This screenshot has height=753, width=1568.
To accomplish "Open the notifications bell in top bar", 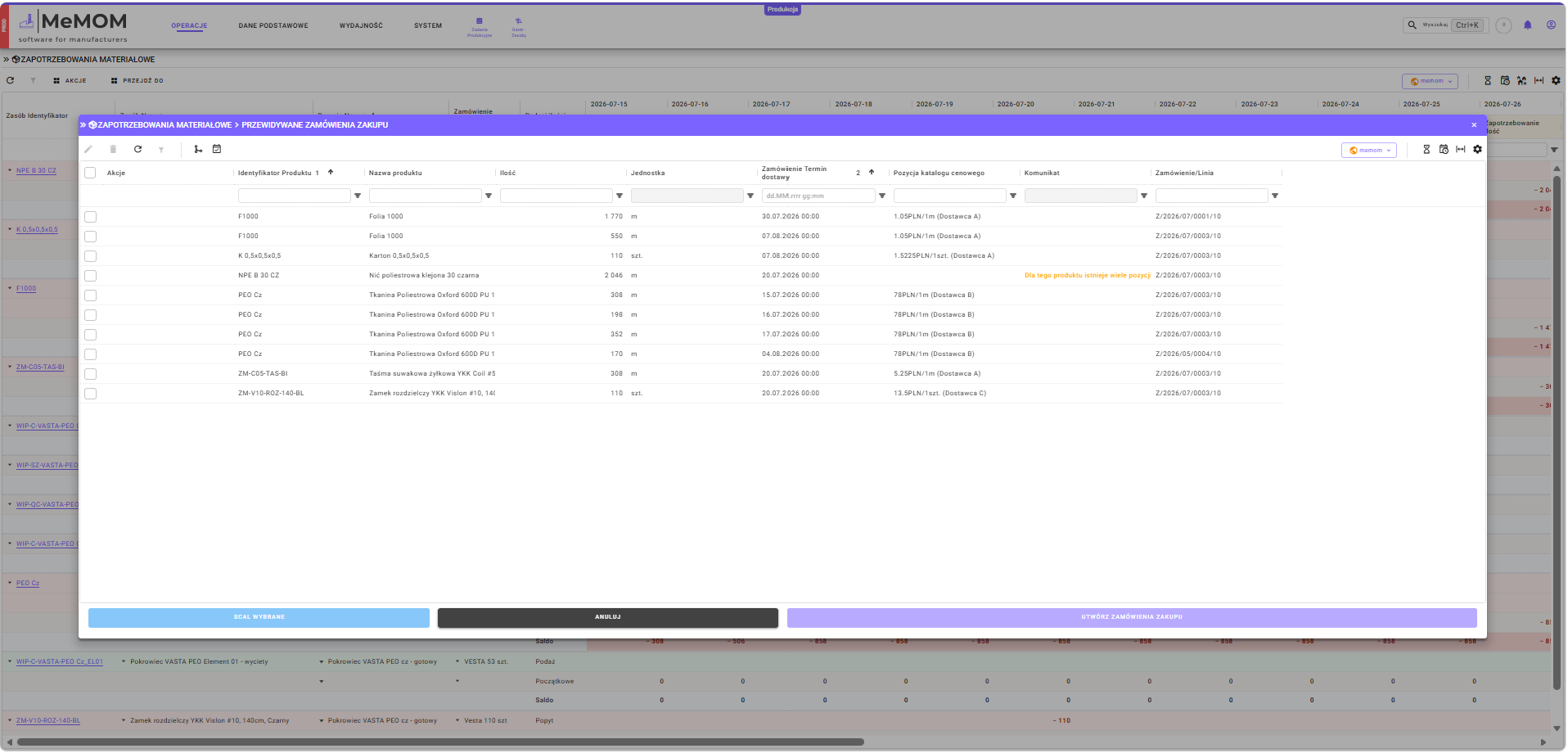I will [1528, 25].
